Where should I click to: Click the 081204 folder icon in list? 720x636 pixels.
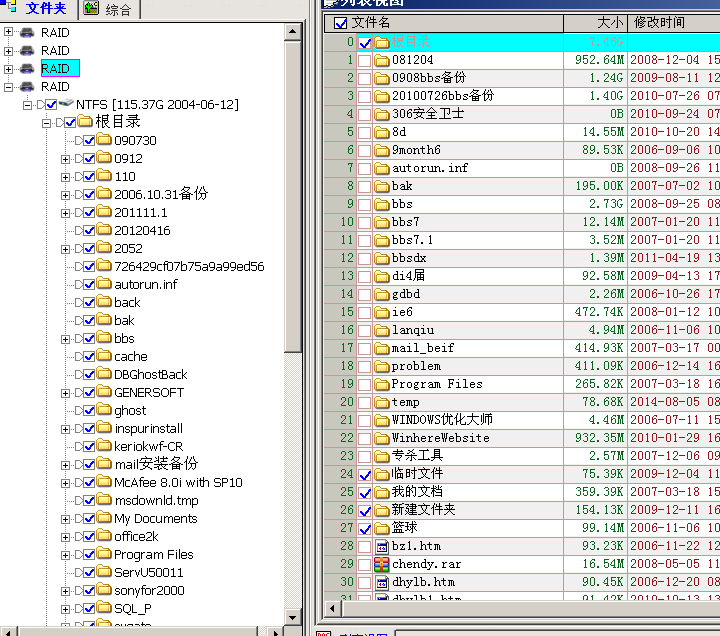pyautogui.click(x=381, y=60)
